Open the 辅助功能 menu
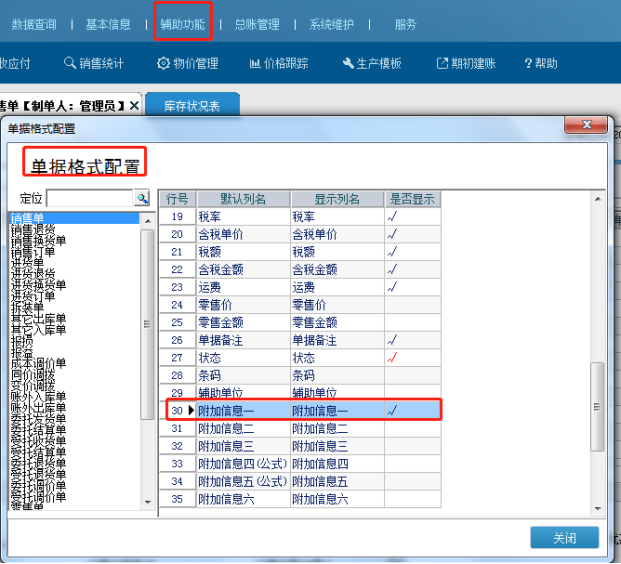Screen dimensions: 621x564 pyautogui.click(x=183, y=25)
